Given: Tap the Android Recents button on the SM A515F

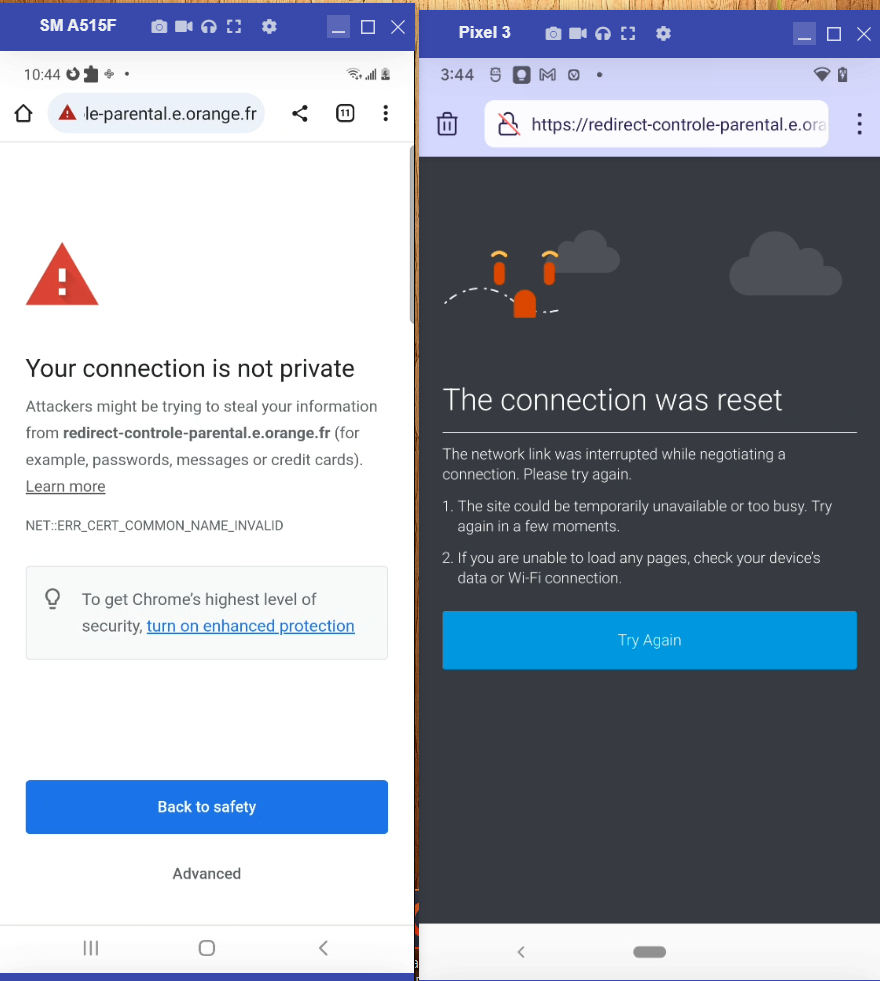Looking at the screenshot, I should 91,948.
